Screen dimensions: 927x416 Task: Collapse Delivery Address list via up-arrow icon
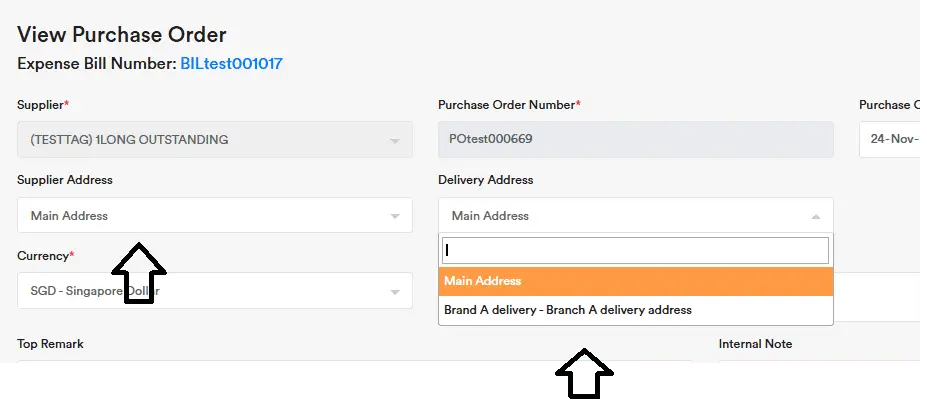(x=815, y=216)
